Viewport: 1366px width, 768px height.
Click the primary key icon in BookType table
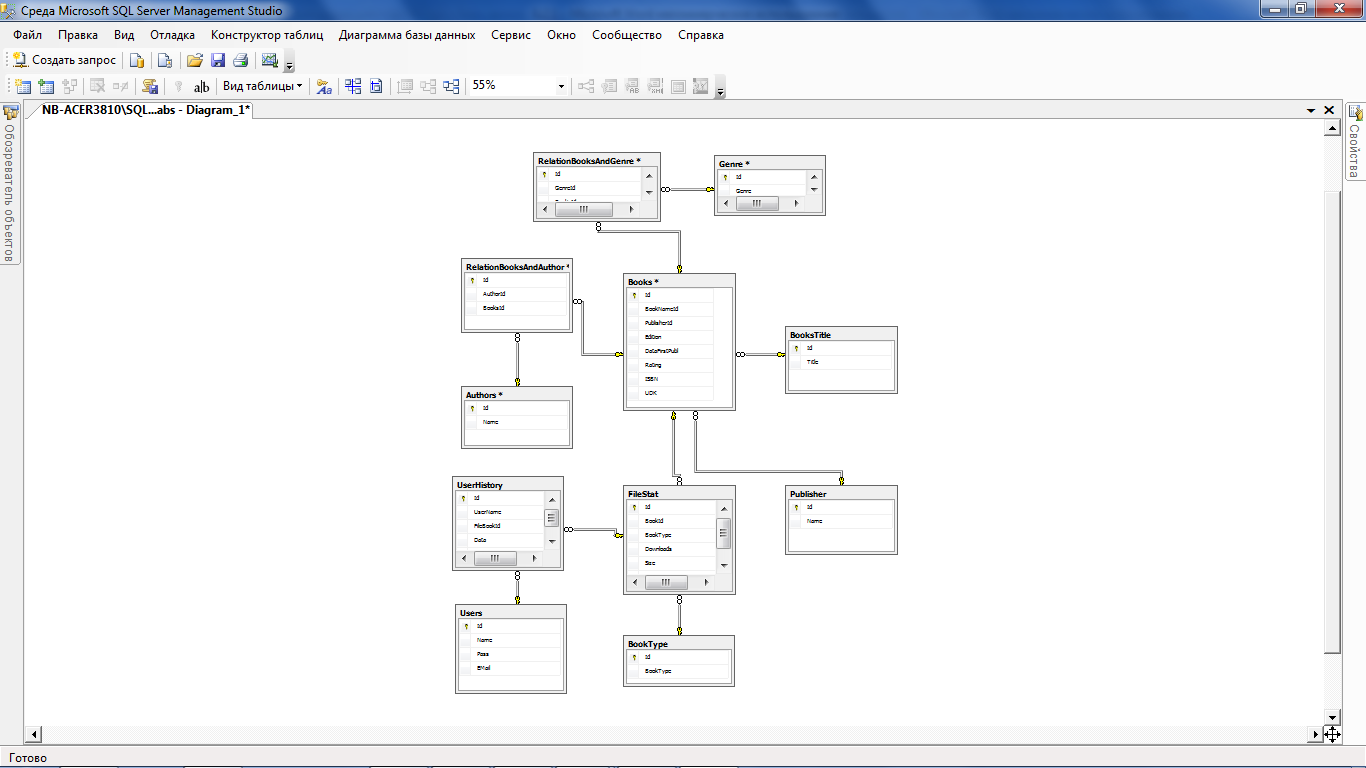[x=634, y=657]
